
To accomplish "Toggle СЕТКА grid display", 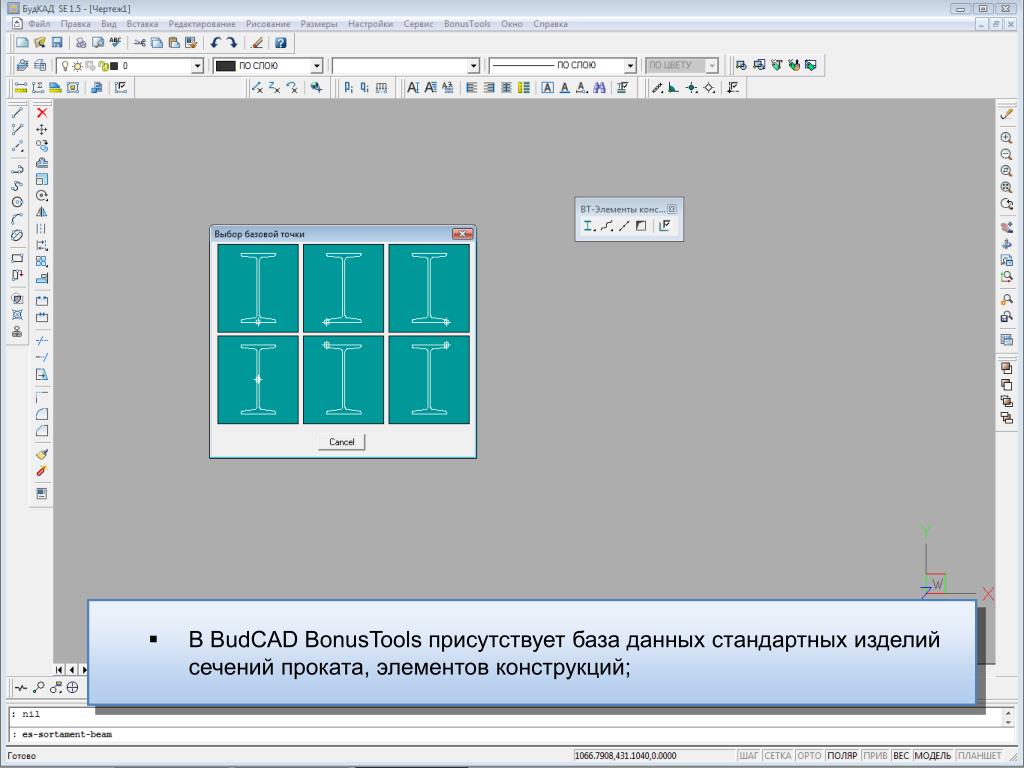I will coord(777,756).
